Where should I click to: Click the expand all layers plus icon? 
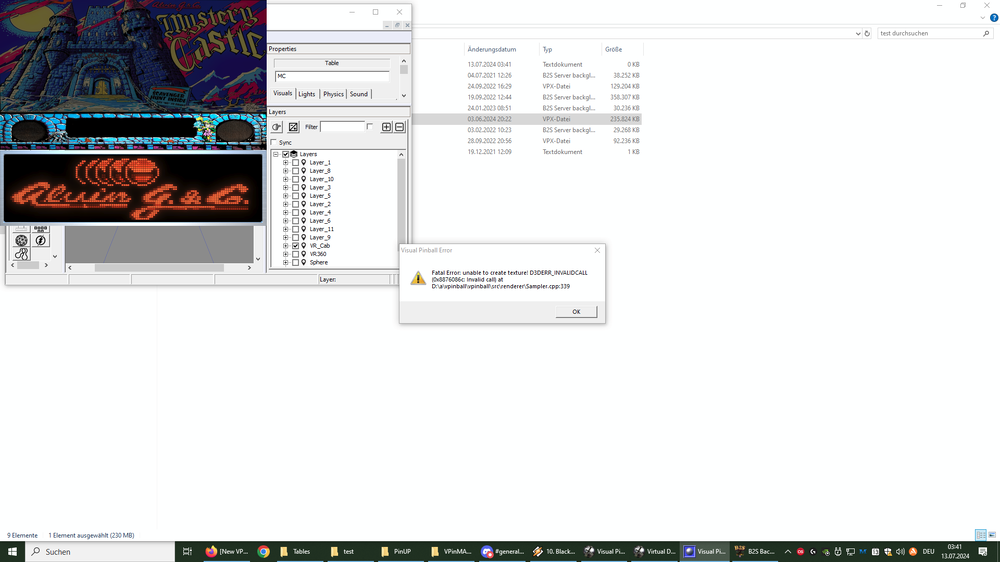tap(386, 127)
